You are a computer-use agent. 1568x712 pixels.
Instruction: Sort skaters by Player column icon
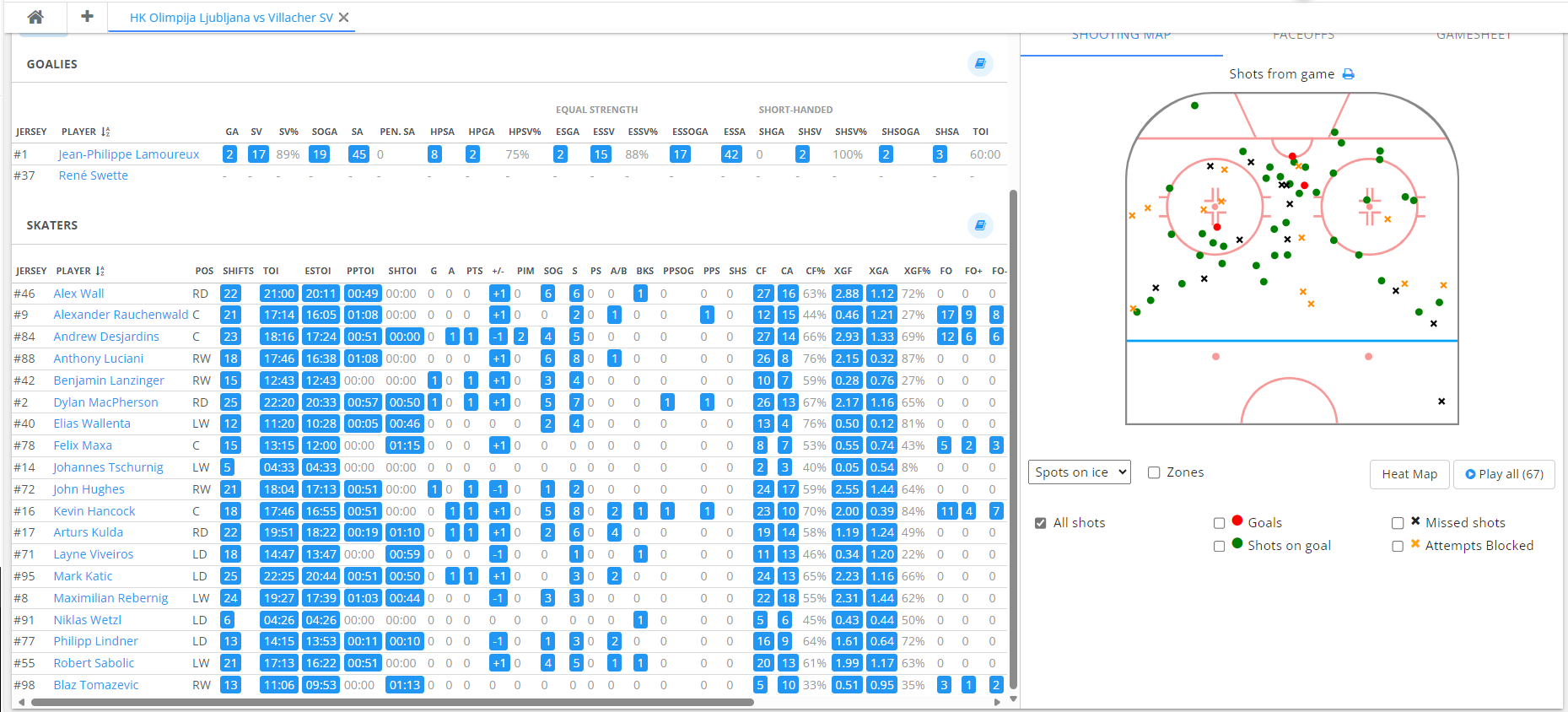pos(100,272)
